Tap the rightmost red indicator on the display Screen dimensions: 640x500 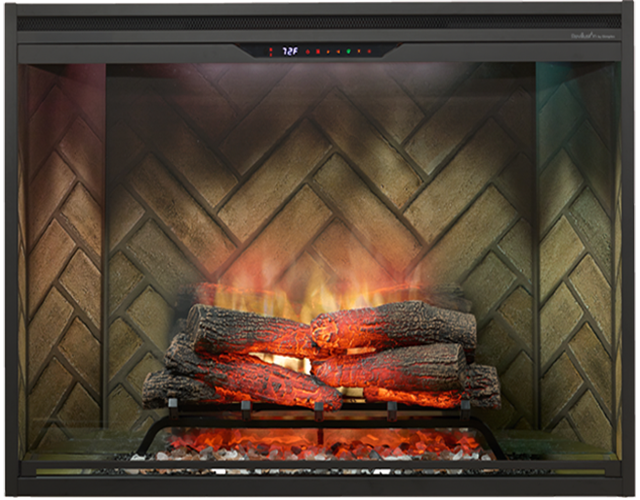[369, 51]
